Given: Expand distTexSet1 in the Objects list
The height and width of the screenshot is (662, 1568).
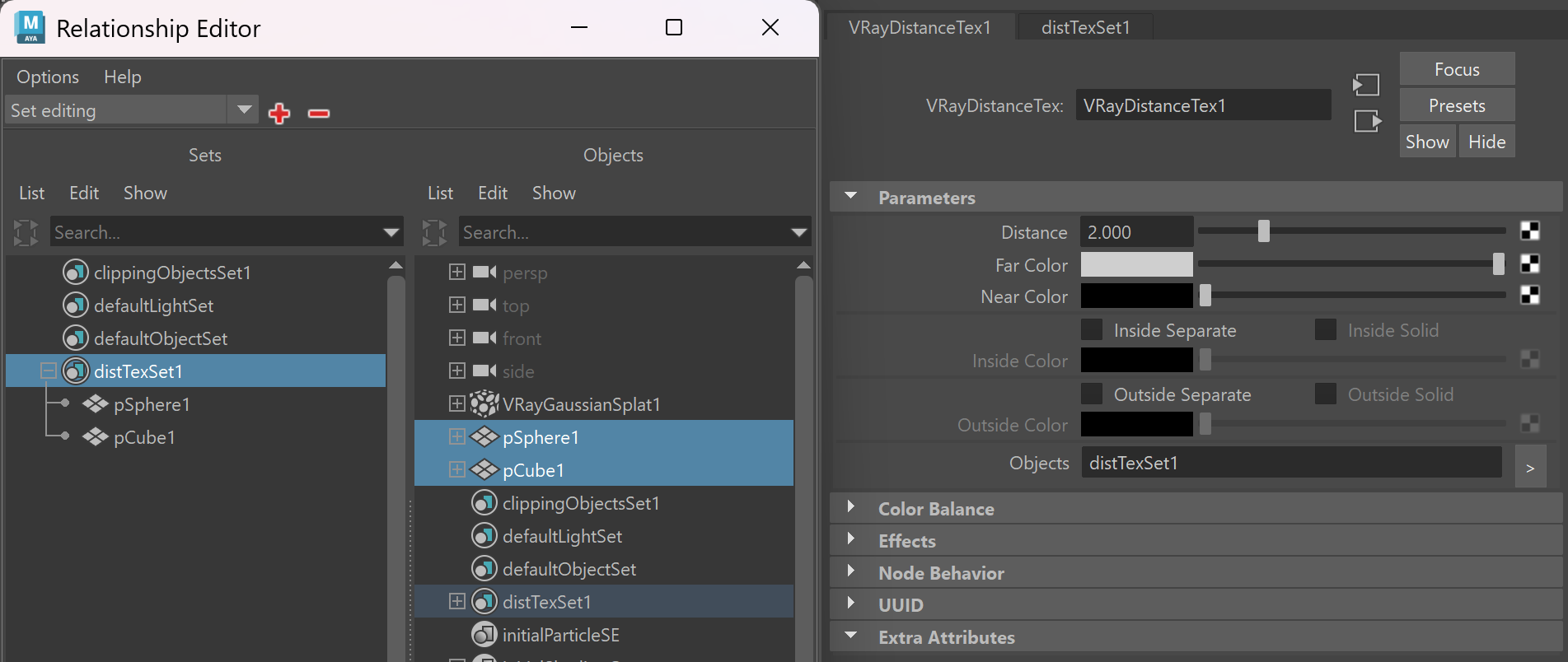Looking at the screenshot, I should coord(457,601).
